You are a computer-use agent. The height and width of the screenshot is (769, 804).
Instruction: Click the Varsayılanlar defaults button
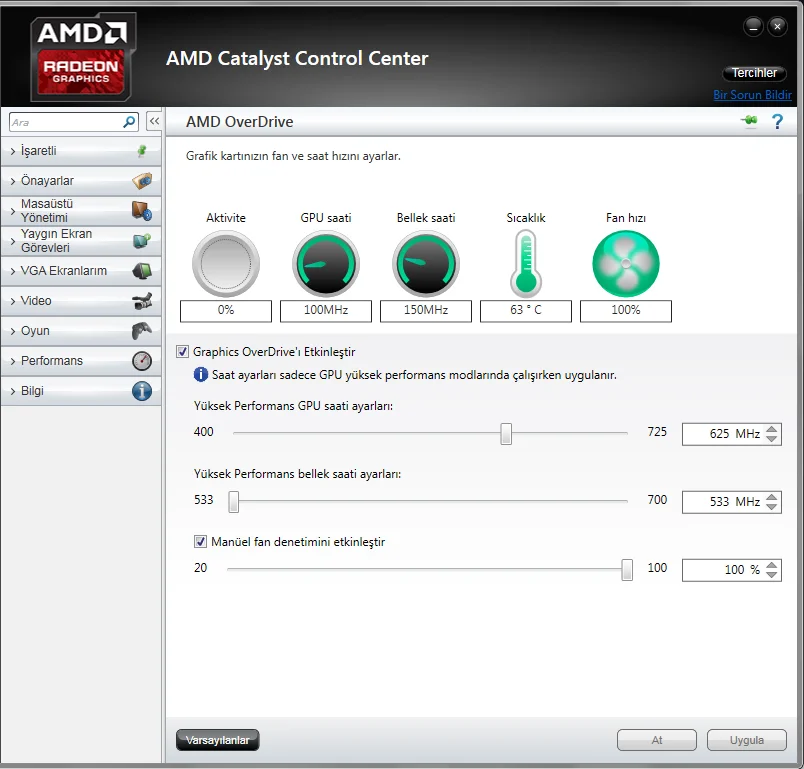pos(217,740)
